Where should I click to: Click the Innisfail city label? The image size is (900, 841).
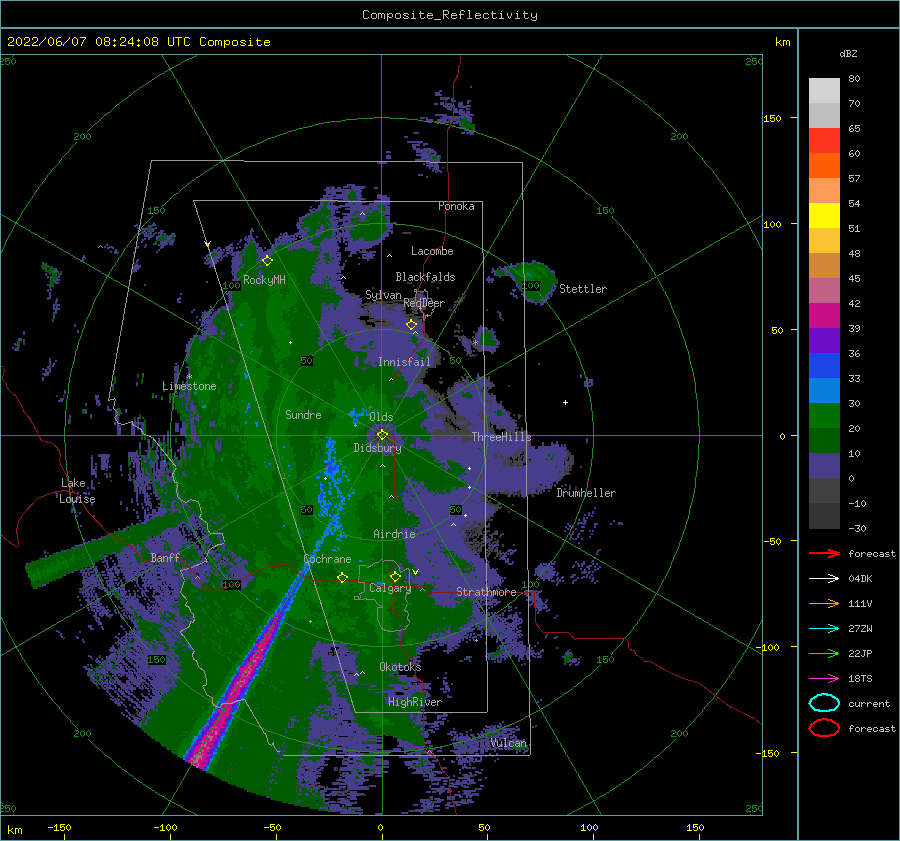[x=404, y=362]
